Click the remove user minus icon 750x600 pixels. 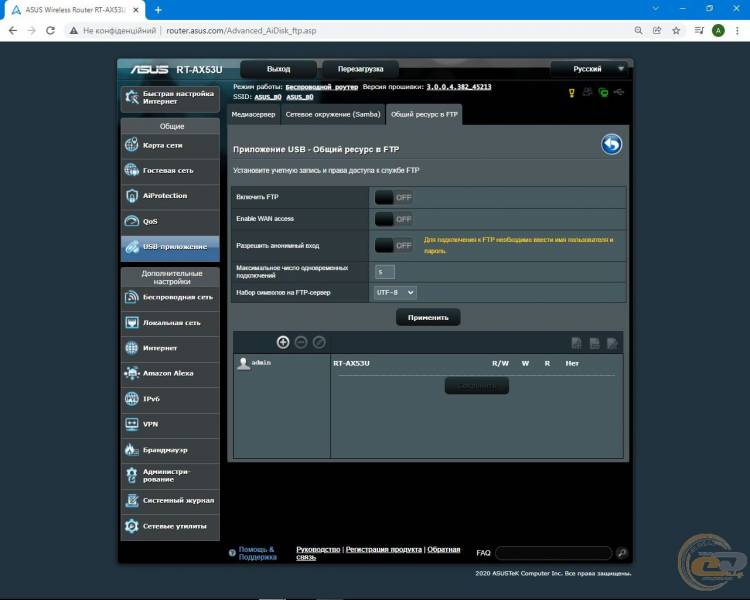click(x=301, y=342)
